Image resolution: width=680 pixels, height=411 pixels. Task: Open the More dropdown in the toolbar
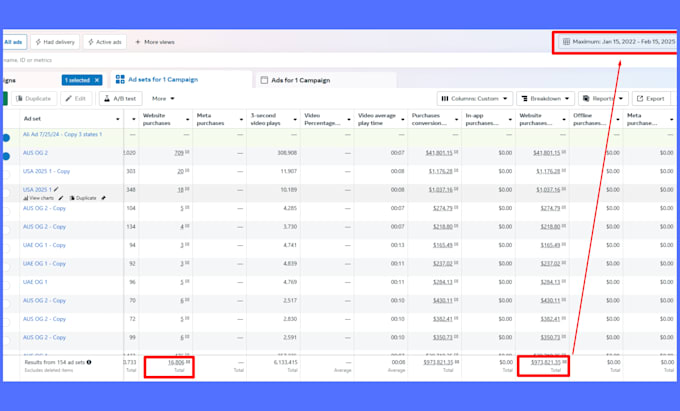pyautogui.click(x=163, y=99)
